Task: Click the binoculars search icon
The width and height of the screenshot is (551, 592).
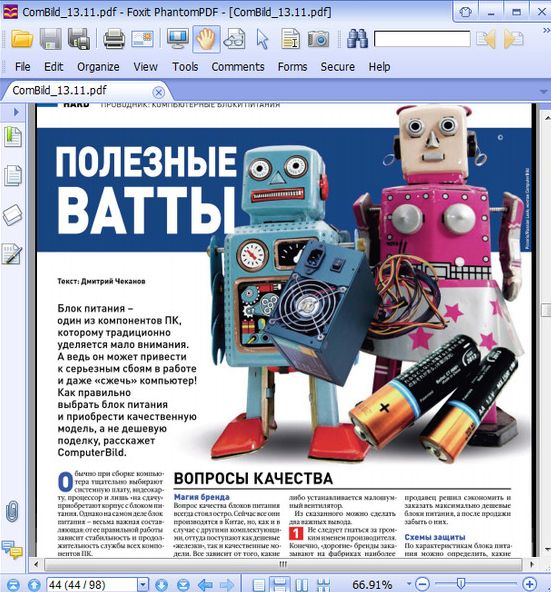Action: [x=357, y=39]
